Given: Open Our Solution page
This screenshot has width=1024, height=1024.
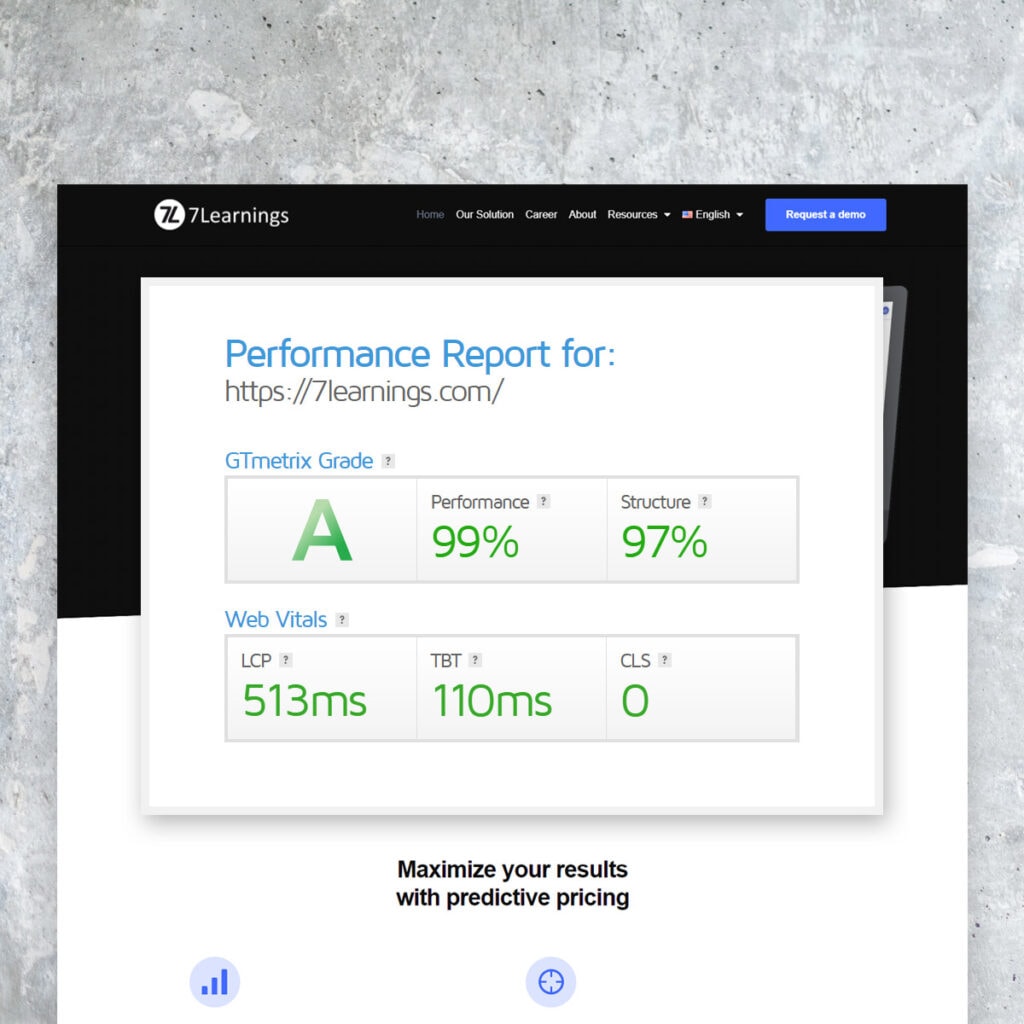Looking at the screenshot, I should 485,214.
